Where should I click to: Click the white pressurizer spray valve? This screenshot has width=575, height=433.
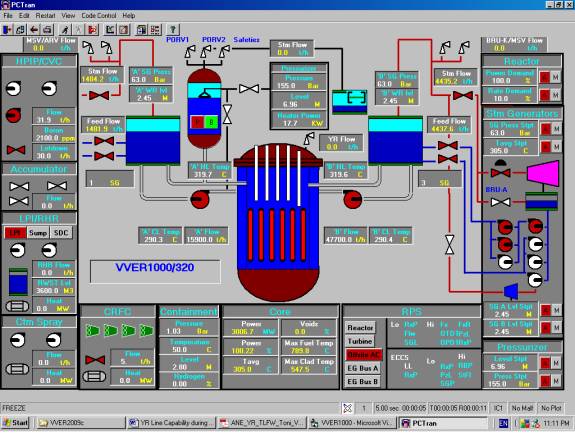tap(249, 89)
